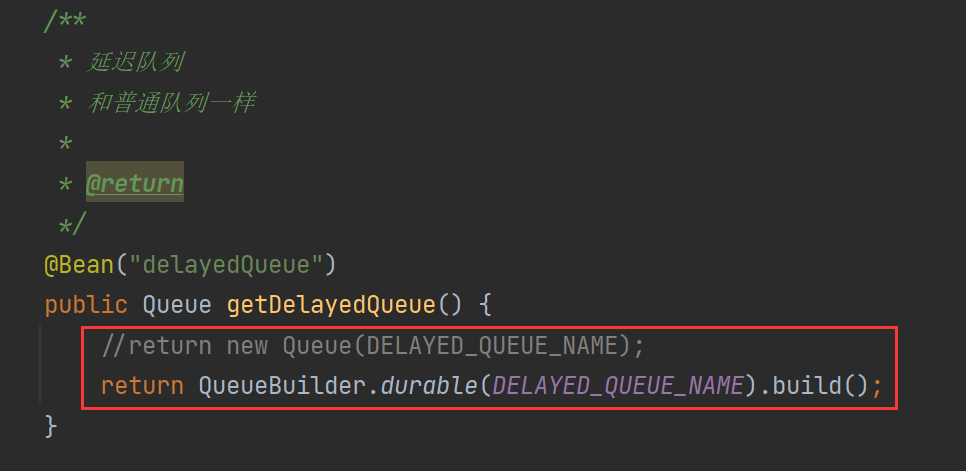Place cursor on the public keyword
Screen dimensions: 966x471
86,305
